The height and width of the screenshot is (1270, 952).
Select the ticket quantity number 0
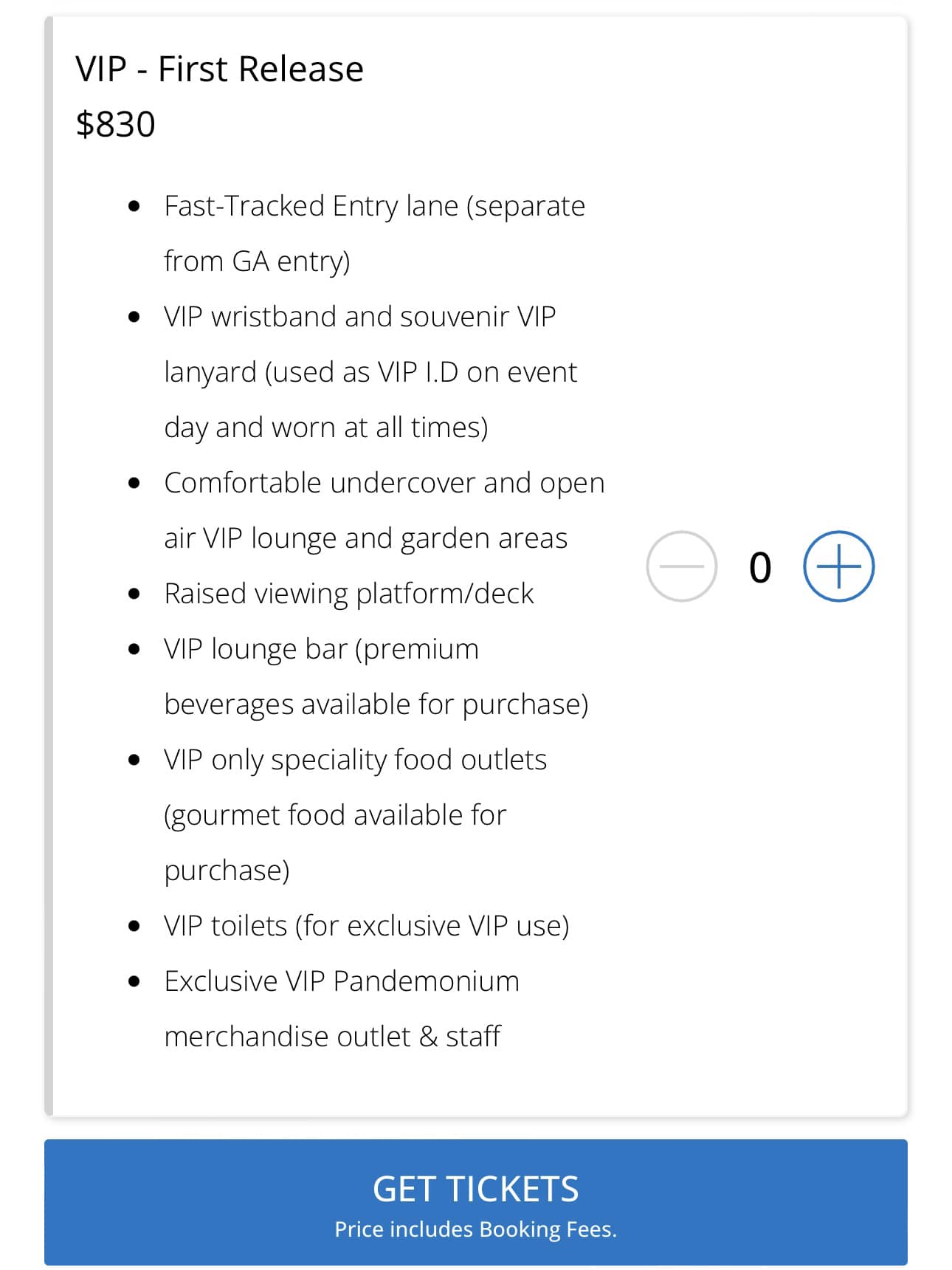760,568
